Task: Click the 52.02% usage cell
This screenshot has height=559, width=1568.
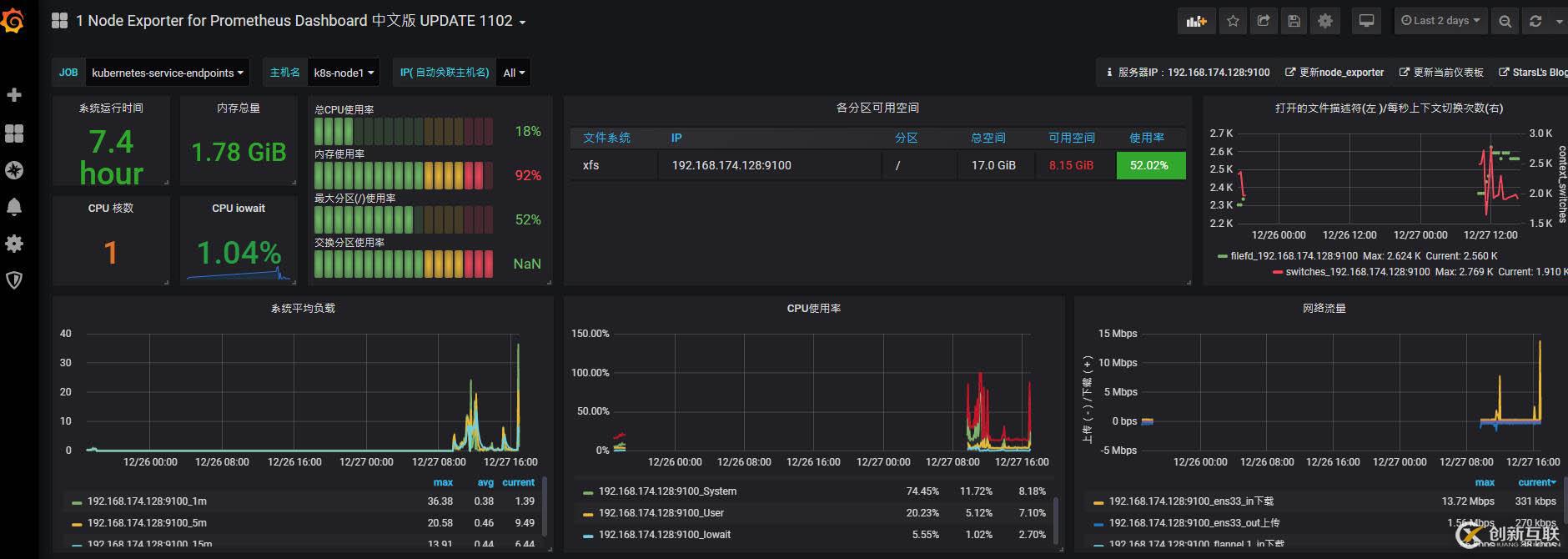Action: (1149, 165)
